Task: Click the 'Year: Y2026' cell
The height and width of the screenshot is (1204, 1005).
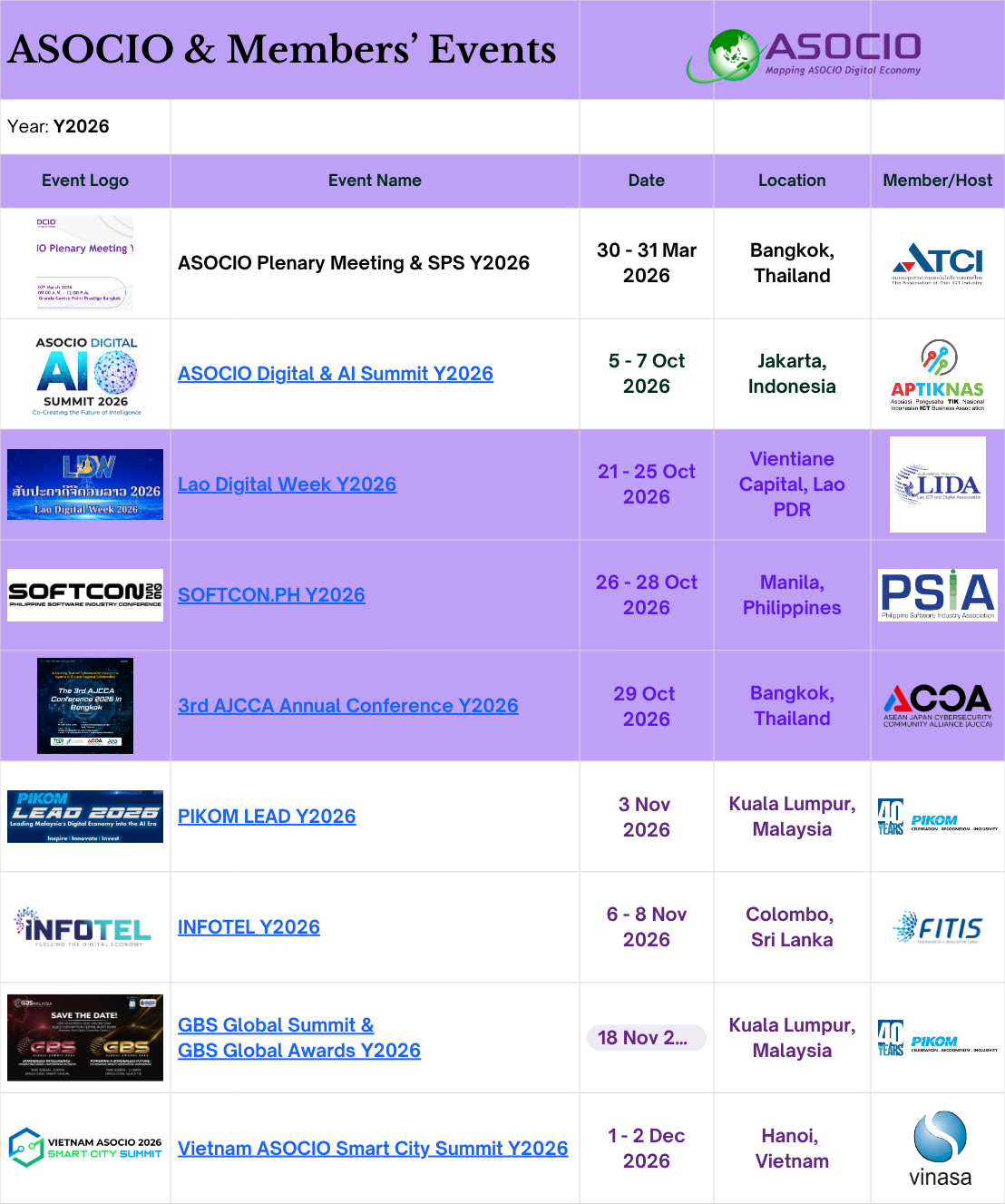Action: (85, 127)
